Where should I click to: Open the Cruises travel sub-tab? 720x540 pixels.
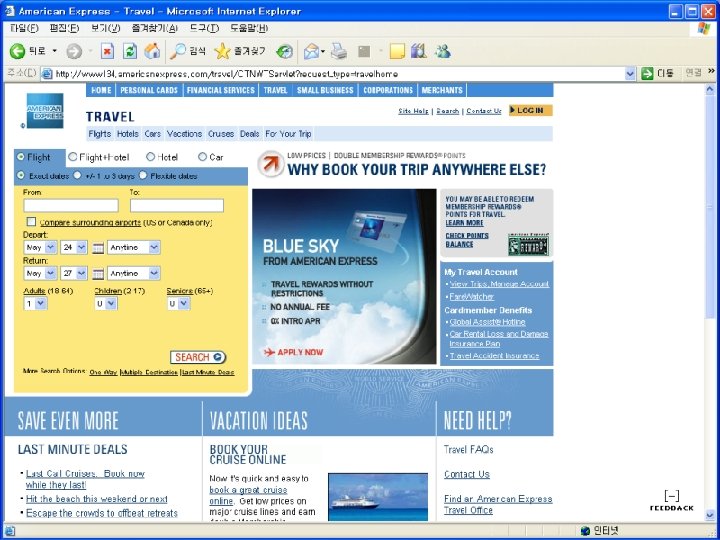coord(221,134)
